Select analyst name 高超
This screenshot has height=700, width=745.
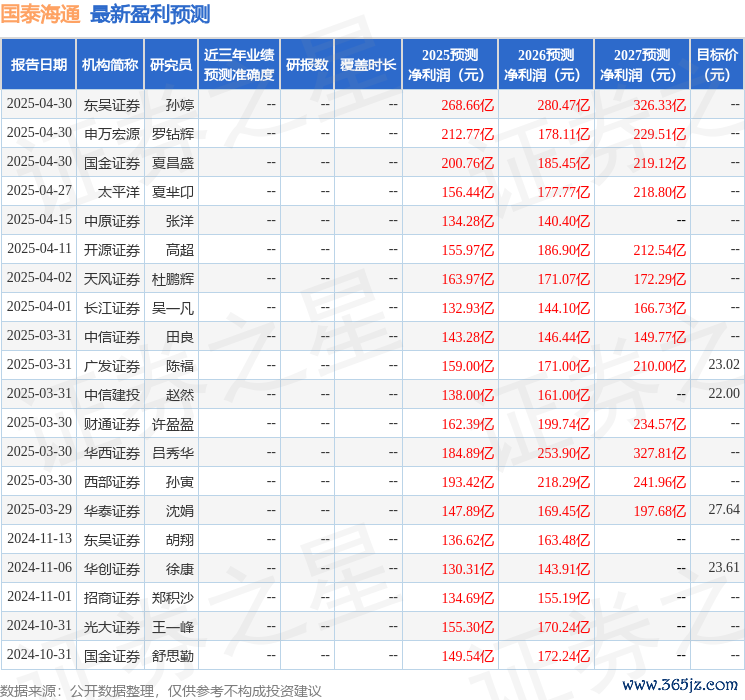pyautogui.click(x=180, y=250)
